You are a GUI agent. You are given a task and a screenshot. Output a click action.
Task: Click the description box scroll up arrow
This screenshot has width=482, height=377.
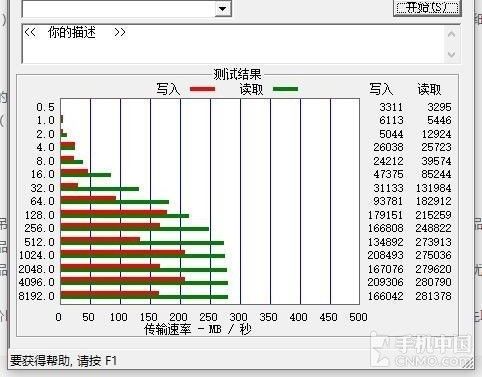[452, 34]
